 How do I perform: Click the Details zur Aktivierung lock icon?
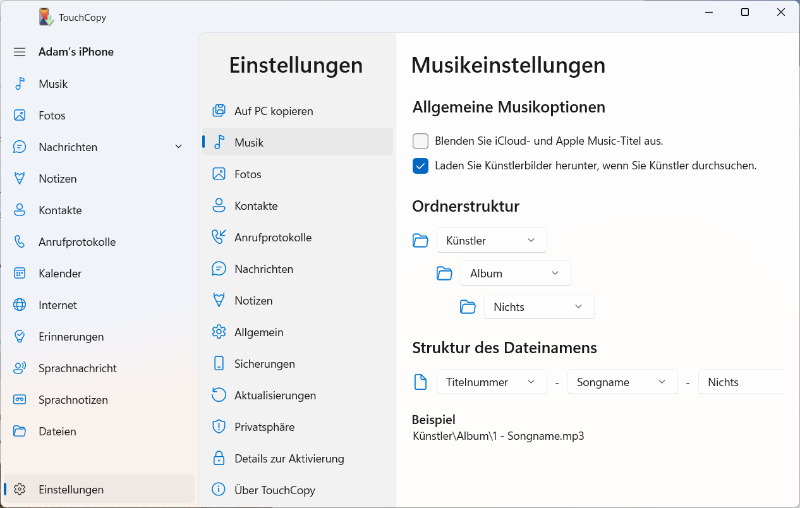click(x=219, y=458)
